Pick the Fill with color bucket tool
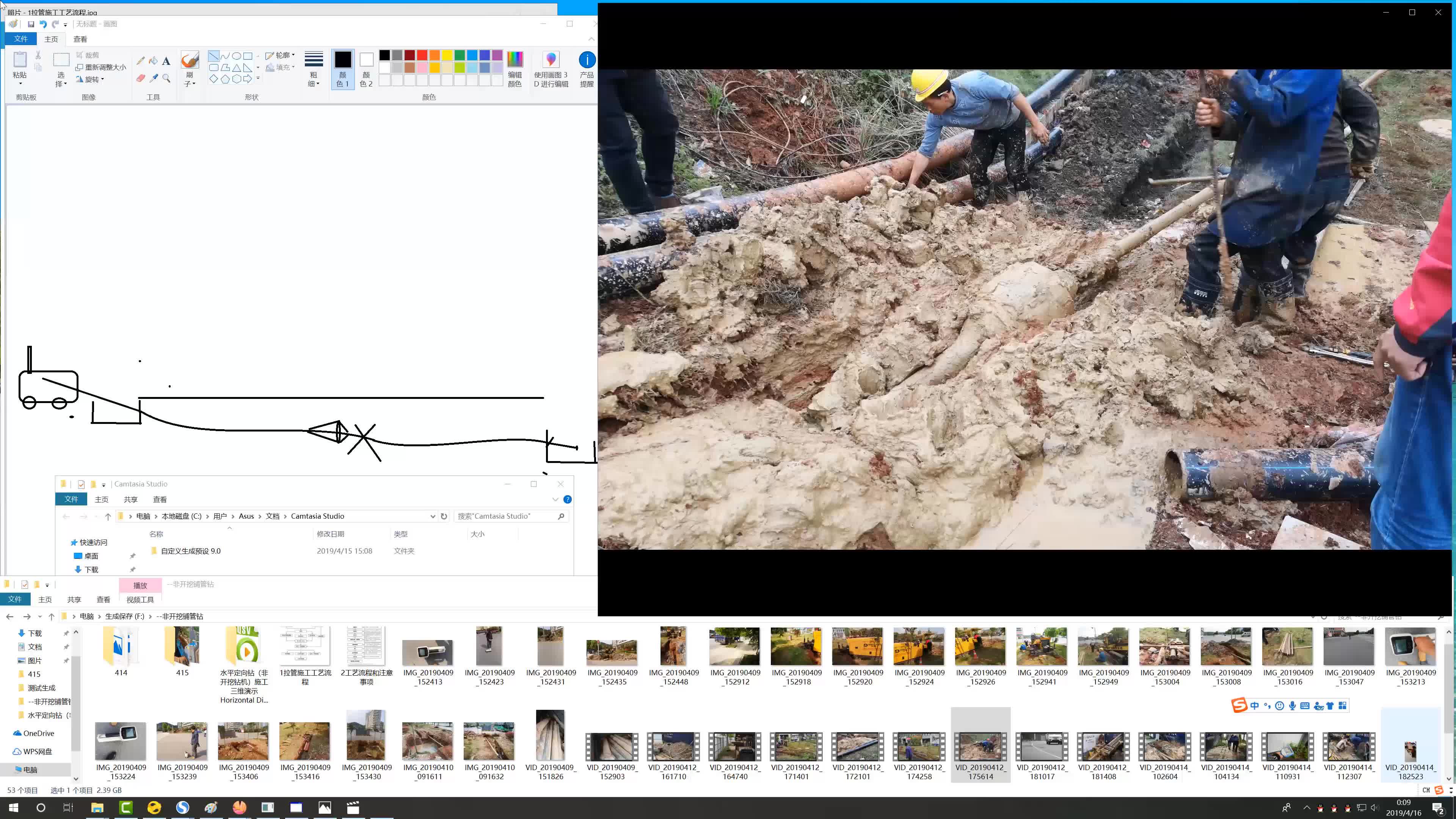 point(153,61)
